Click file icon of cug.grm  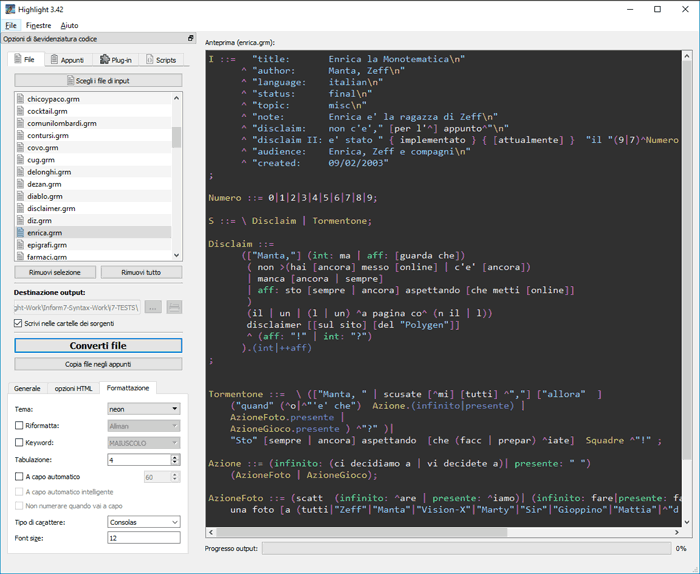tap(20, 160)
